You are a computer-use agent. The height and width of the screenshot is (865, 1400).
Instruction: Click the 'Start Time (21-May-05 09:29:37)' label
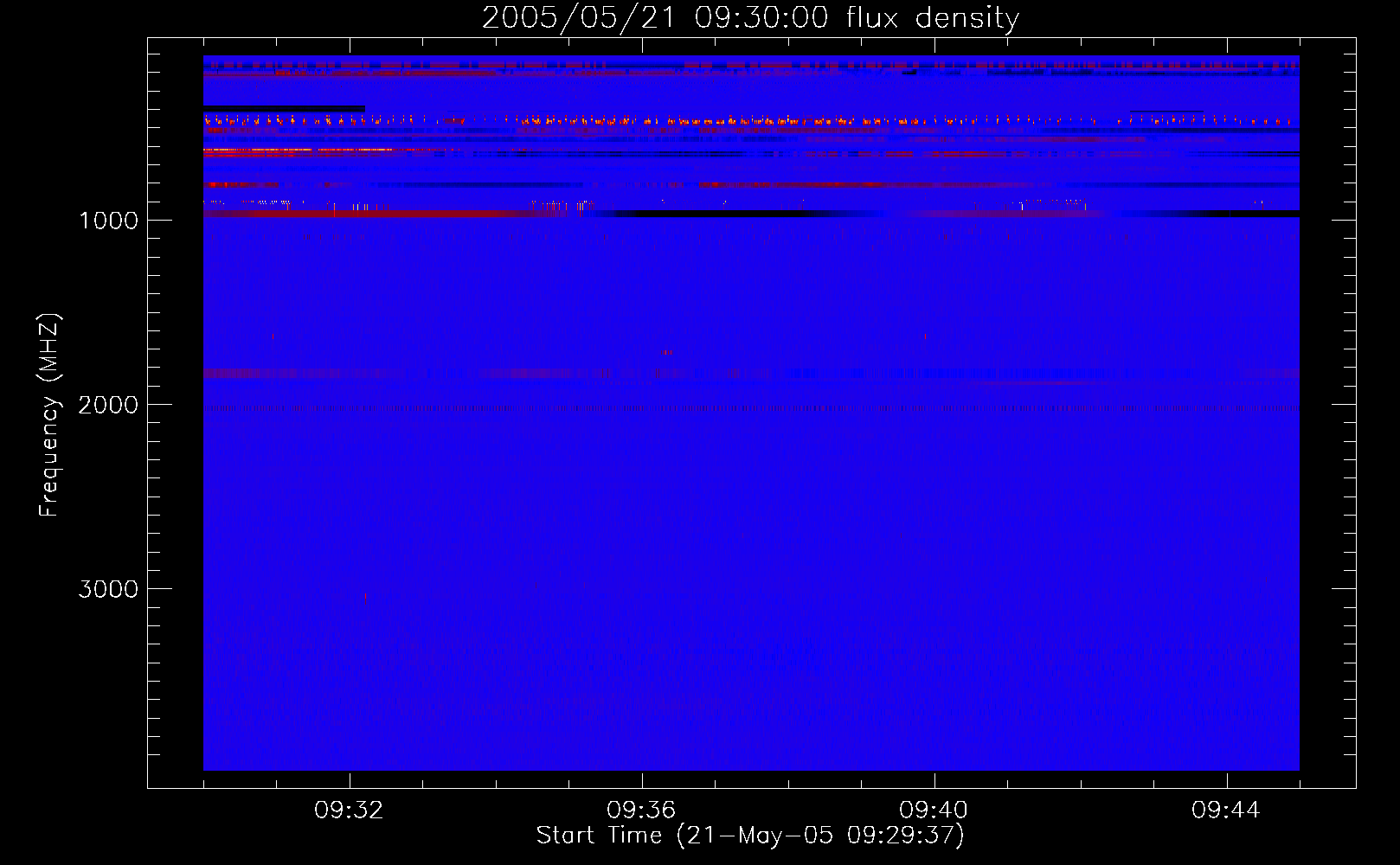coord(750,836)
